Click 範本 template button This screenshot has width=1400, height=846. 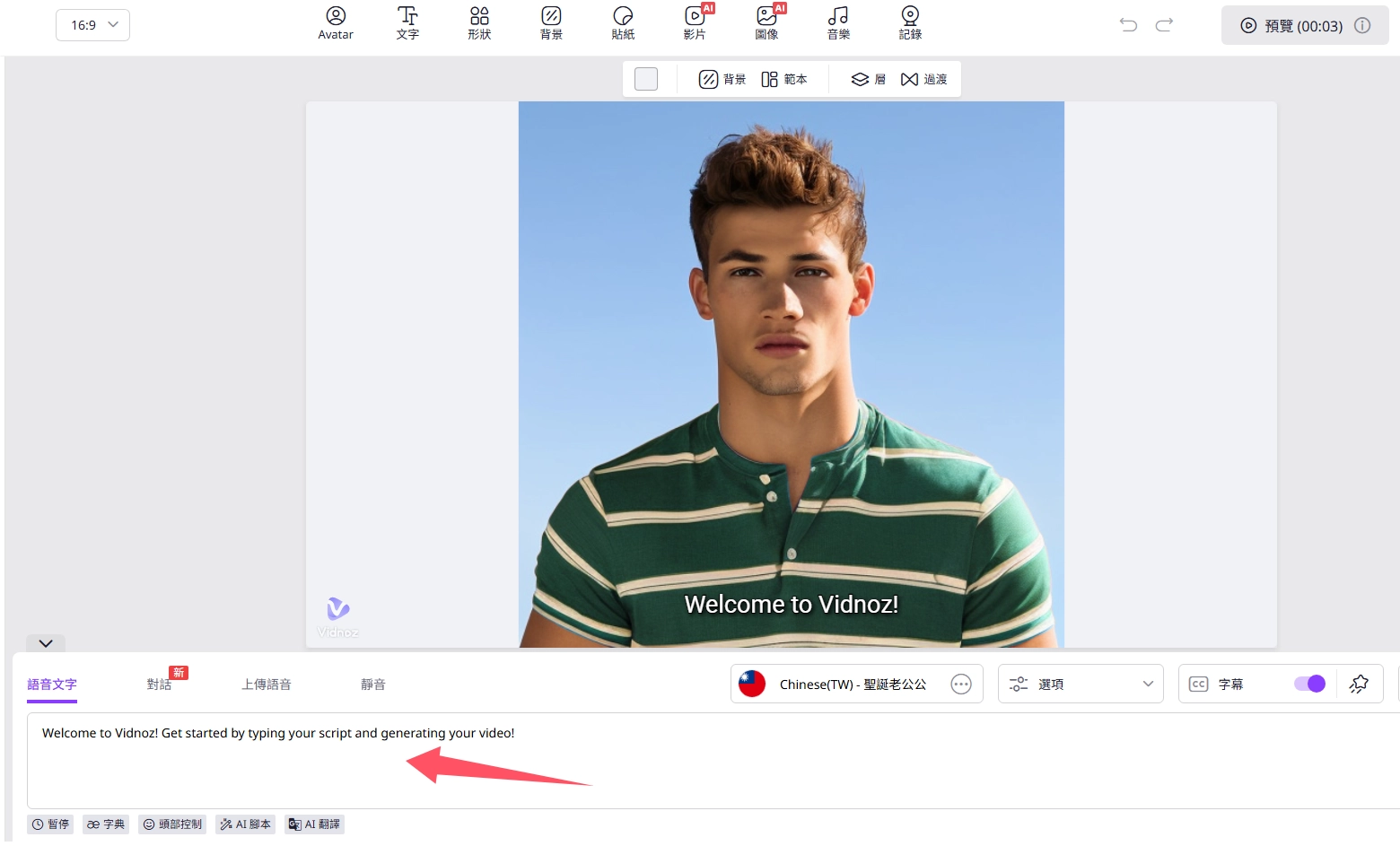784,79
